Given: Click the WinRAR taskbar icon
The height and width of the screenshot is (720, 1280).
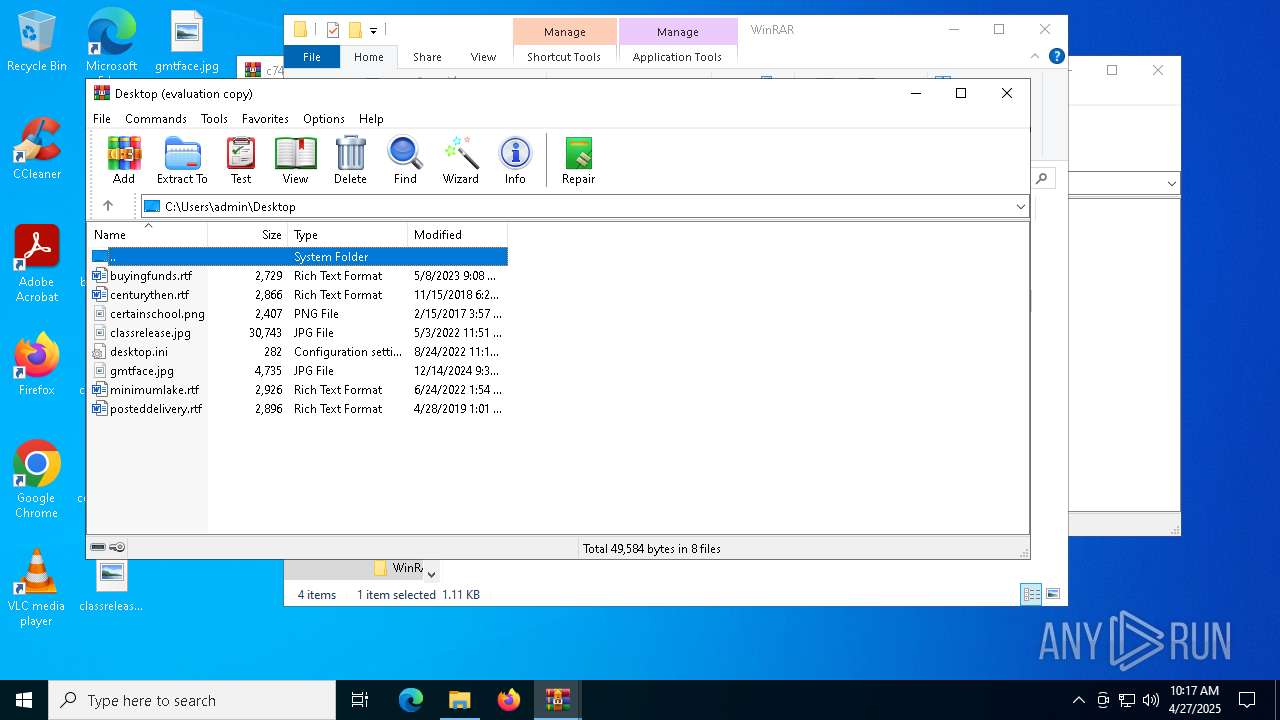Looking at the screenshot, I should (558, 700).
